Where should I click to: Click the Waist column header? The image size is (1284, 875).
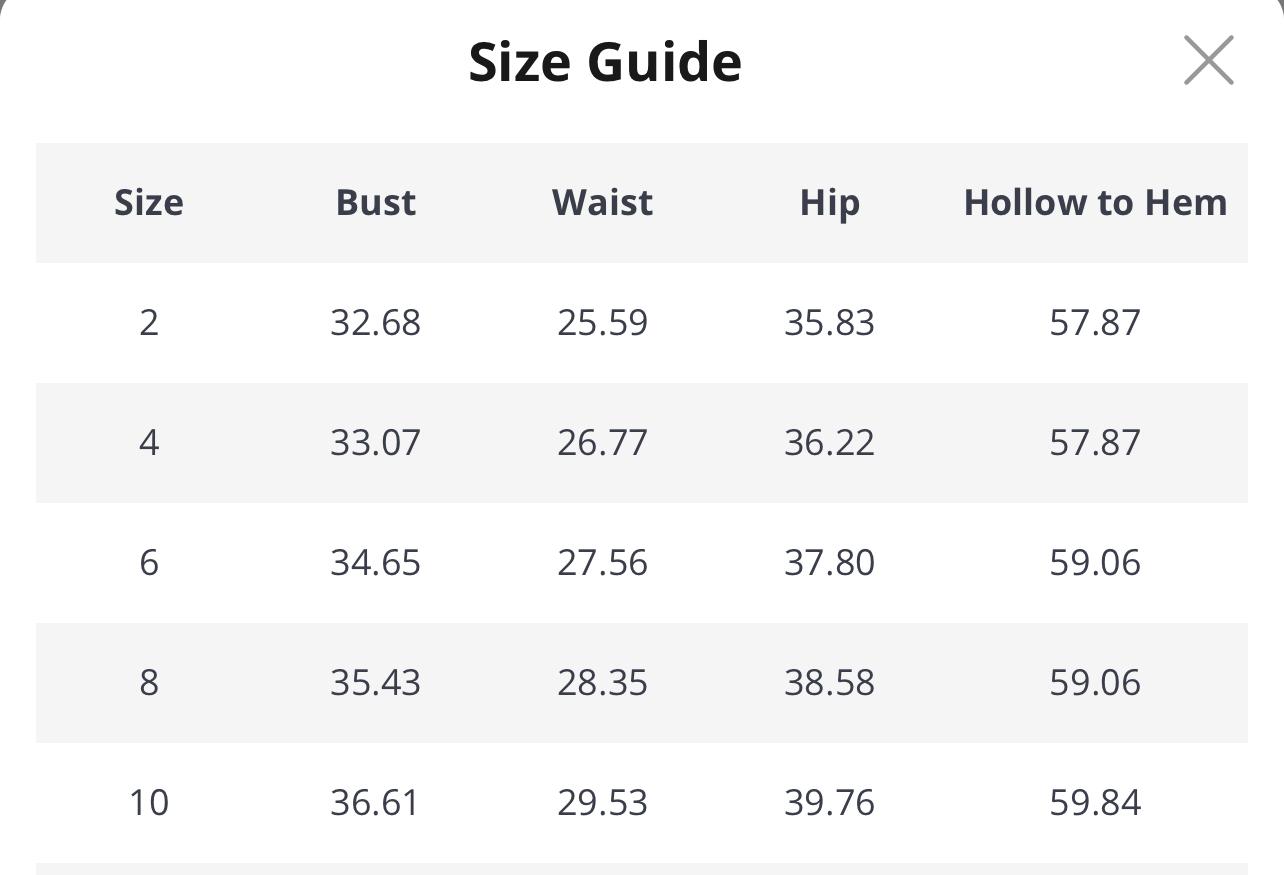click(602, 203)
